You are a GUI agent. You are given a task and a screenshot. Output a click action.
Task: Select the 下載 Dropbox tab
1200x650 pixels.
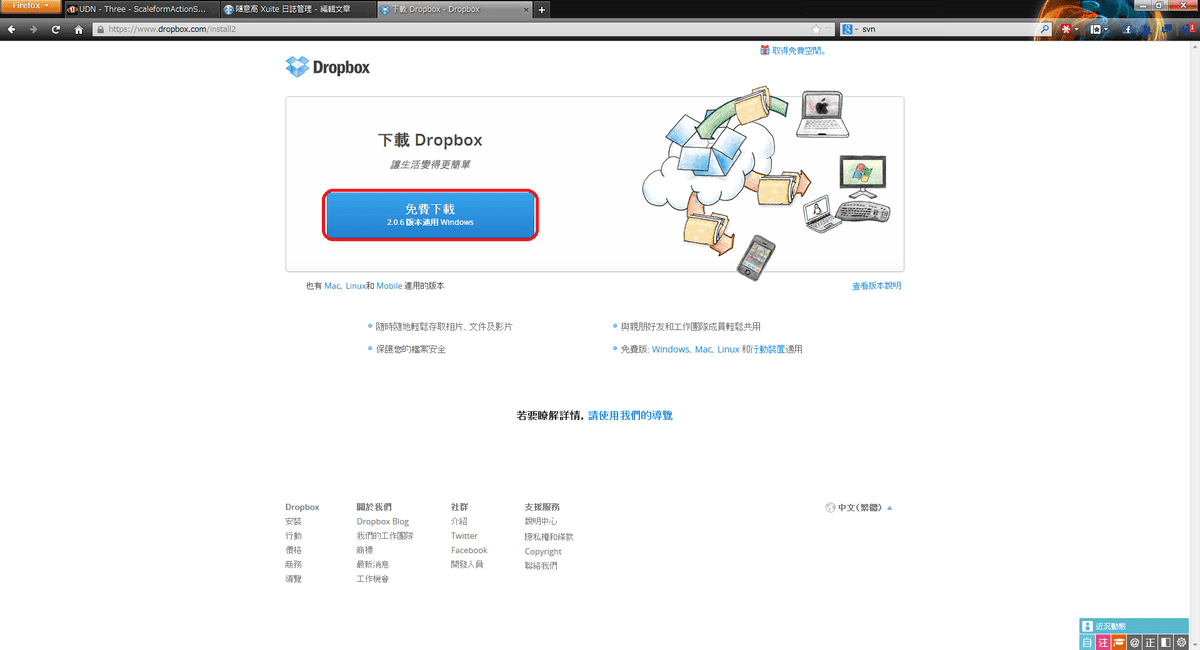[x=455, y=10]
